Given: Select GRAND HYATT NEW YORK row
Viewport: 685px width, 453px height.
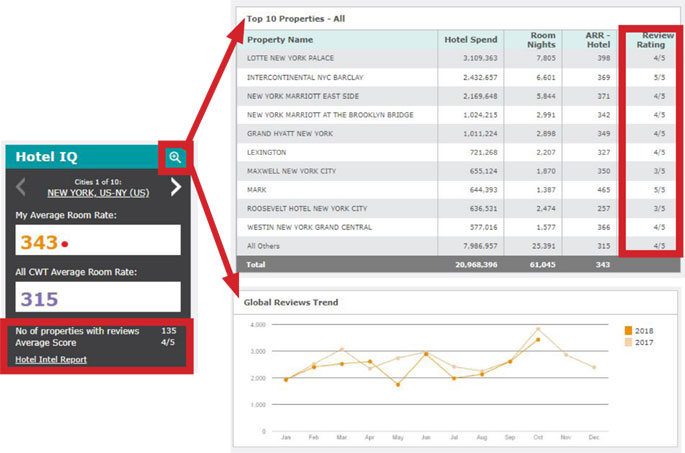Looking at the screenshot, I should point(458,134).
